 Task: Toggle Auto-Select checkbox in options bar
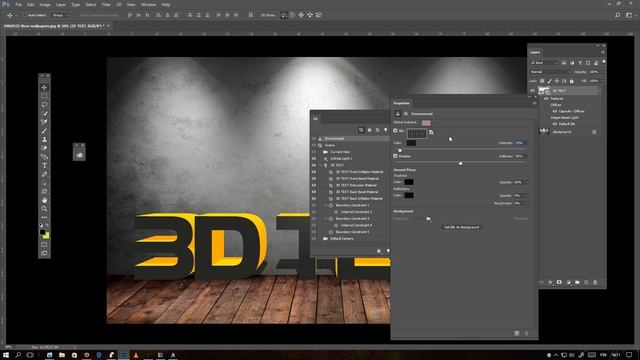click(24, 15)
